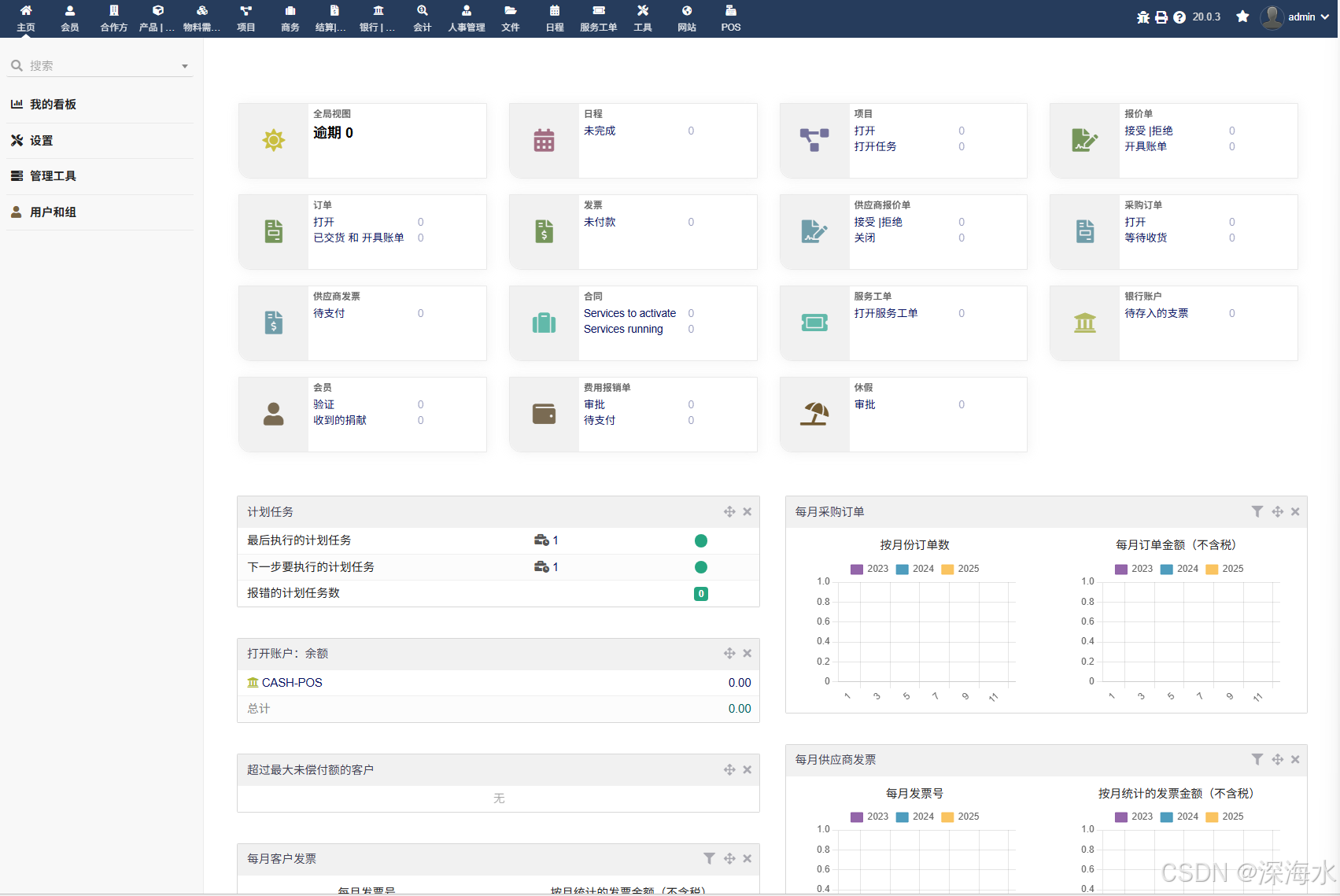Click the invoice dollar icon in 发票 card
This screenshot has width=1340, height=896.
(544, 231)
